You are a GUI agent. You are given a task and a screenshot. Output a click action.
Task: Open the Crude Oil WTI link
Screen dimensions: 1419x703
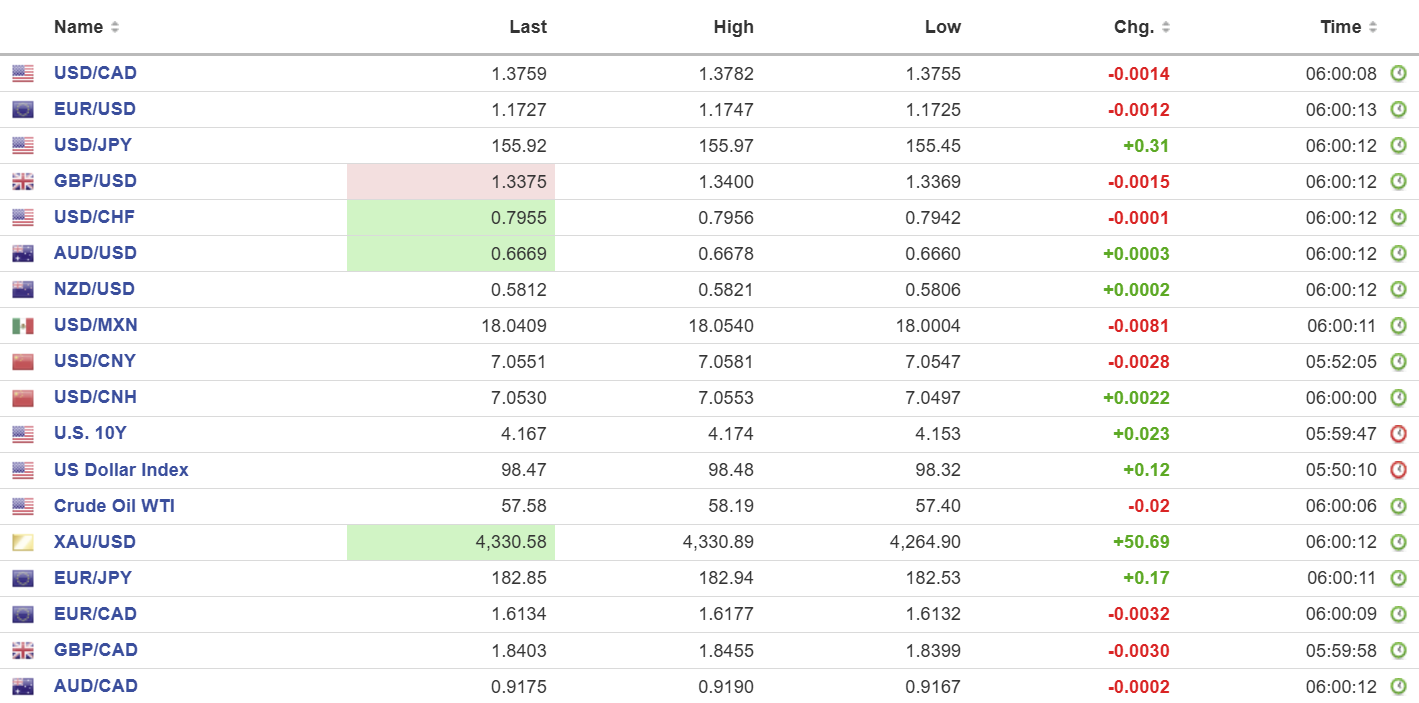coord(114,506)
